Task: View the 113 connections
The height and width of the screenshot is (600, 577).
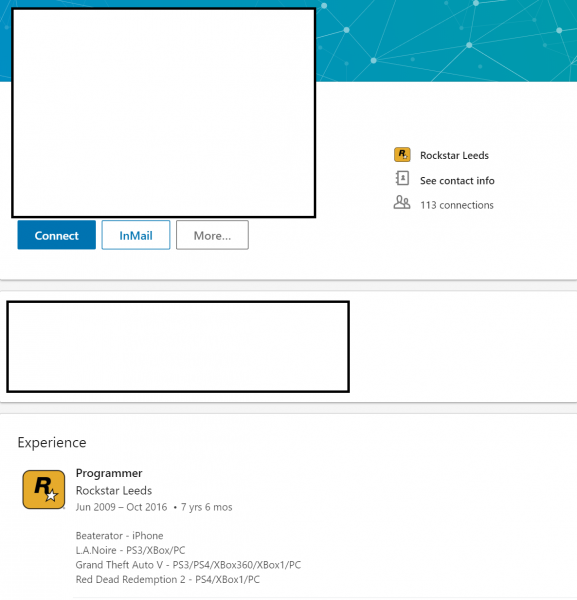Action: tap(457, 205)
